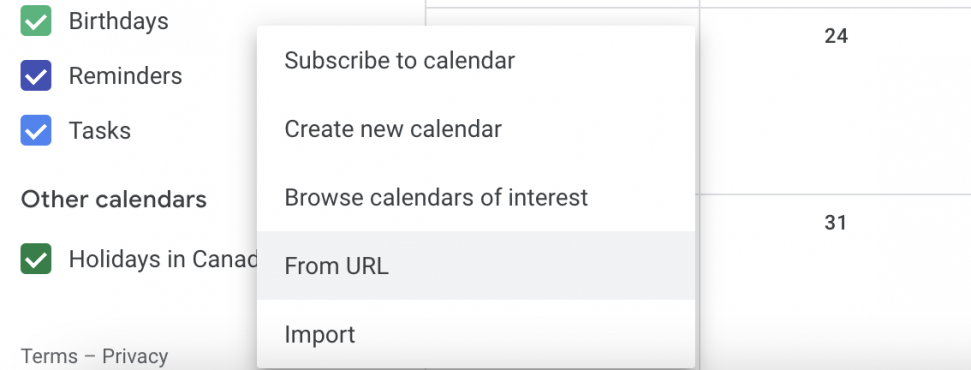This screenshot has width=971, height=370.
Task: Disable the Tasks calendar checkbox
Action: 36,131
